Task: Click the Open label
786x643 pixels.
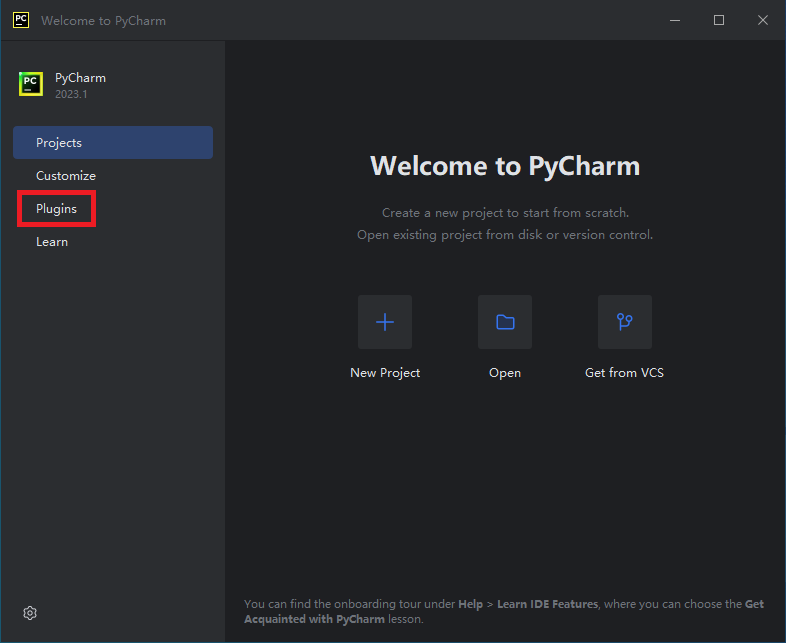Action: click(x=505, y=373)
